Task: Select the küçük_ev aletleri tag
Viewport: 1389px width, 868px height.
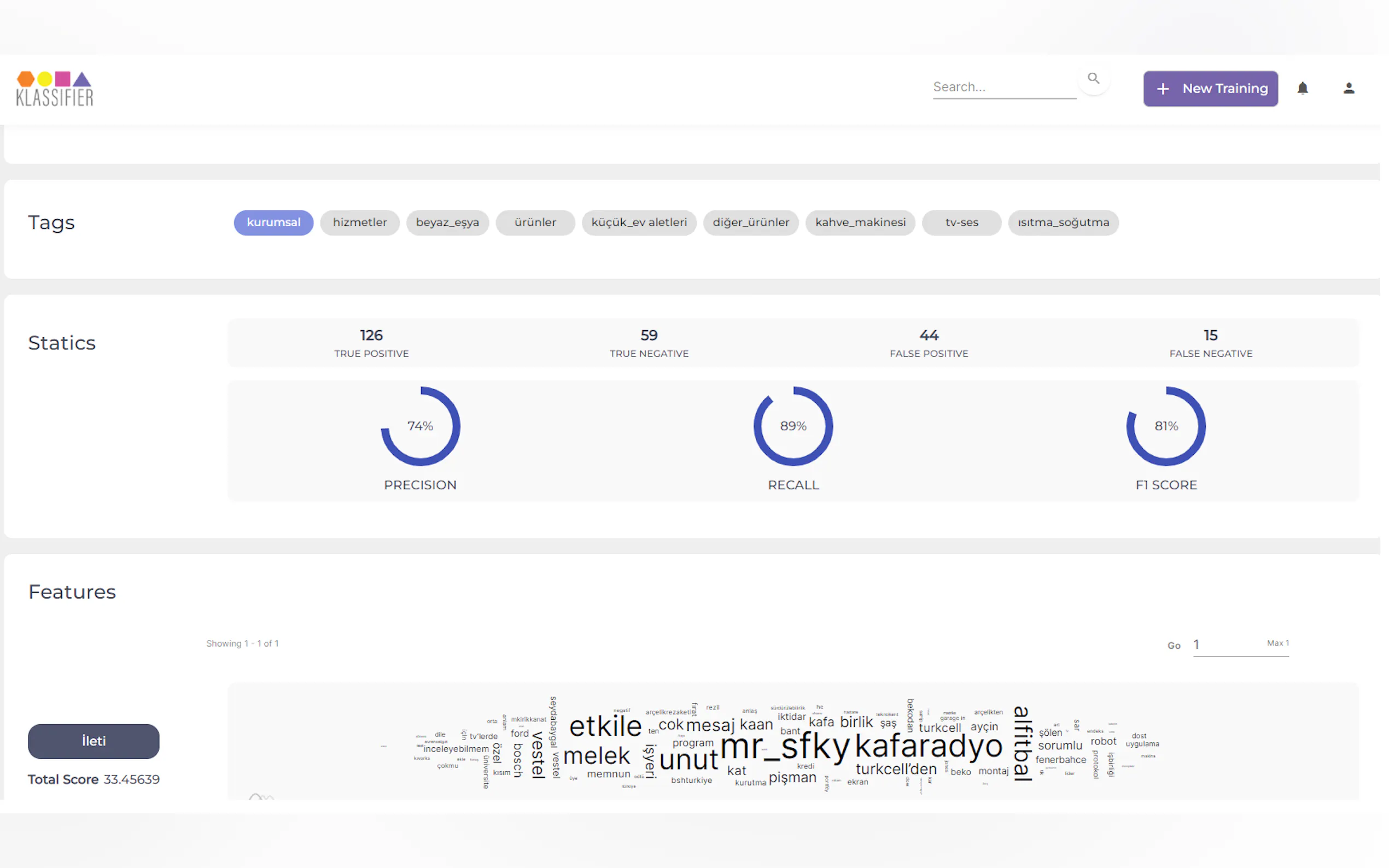Action: (x=639, y=222)
